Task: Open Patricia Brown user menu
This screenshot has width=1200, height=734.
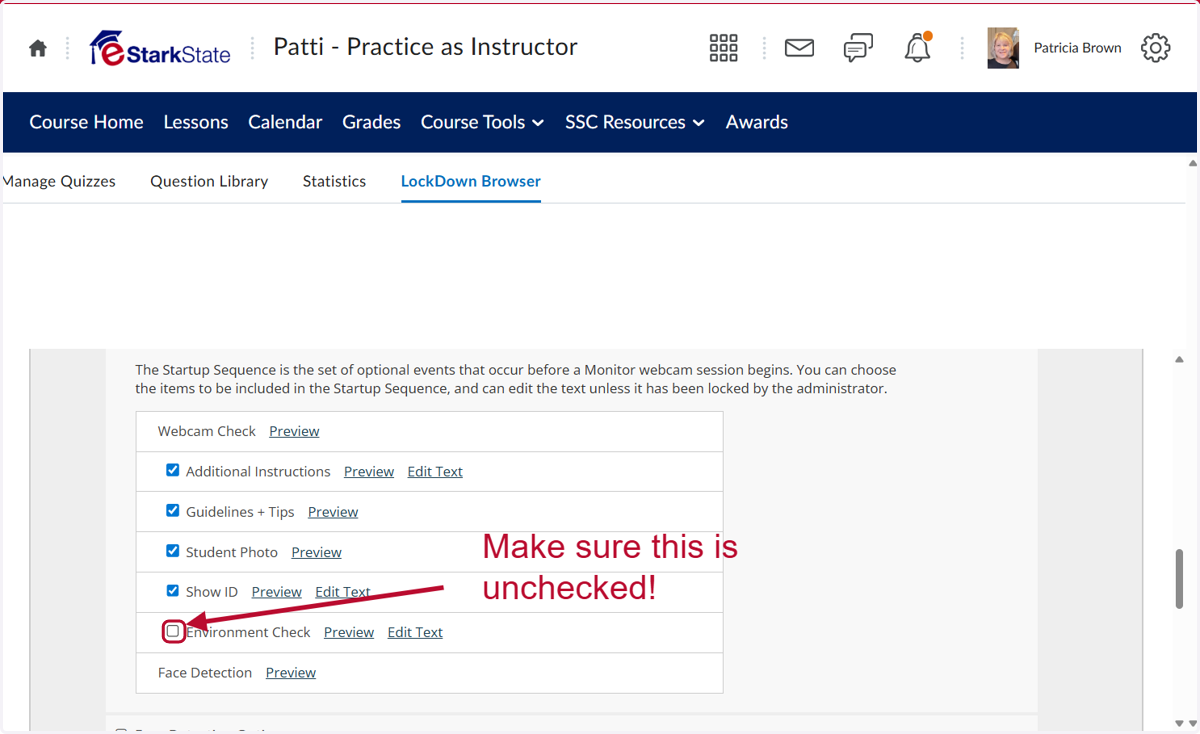Action: click(1077, 48)
